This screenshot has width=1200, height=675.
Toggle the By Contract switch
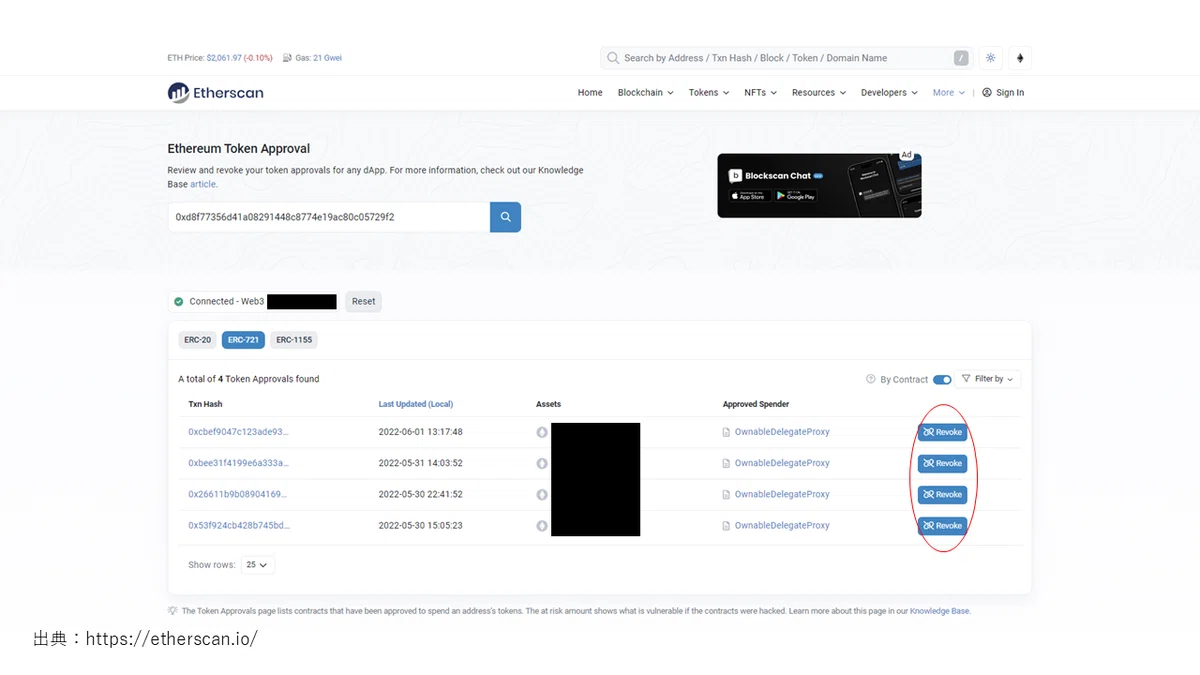coord(942,380)
